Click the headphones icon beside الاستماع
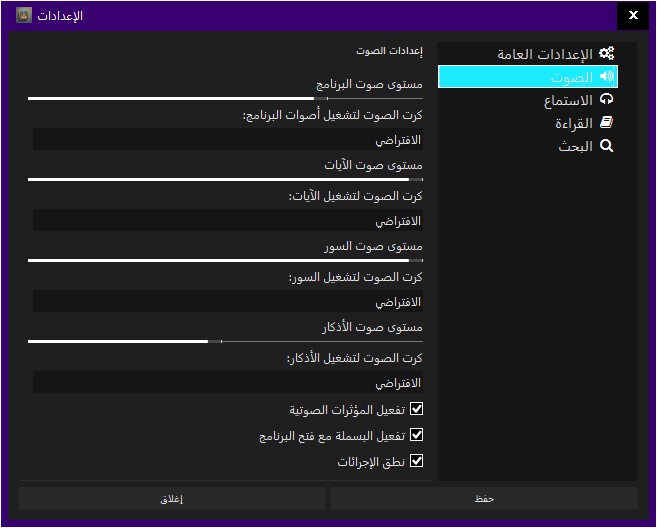 (x=606, y=99)
